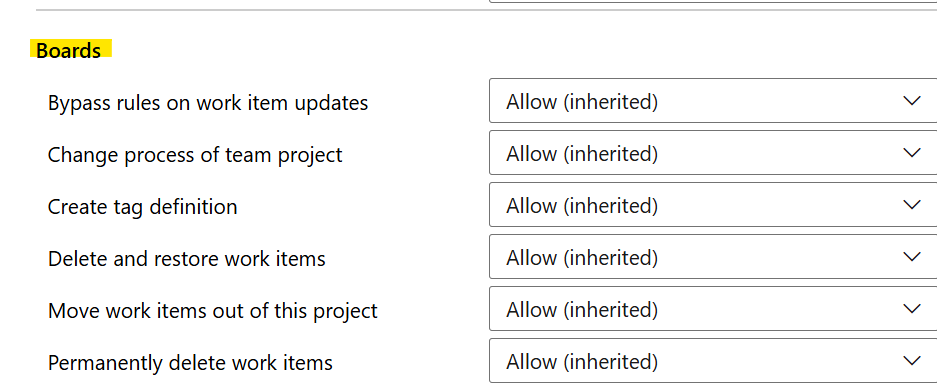Click chevron arrow on Permanently delete row
This screenshot has width=937, height=388.
[911, 361]
